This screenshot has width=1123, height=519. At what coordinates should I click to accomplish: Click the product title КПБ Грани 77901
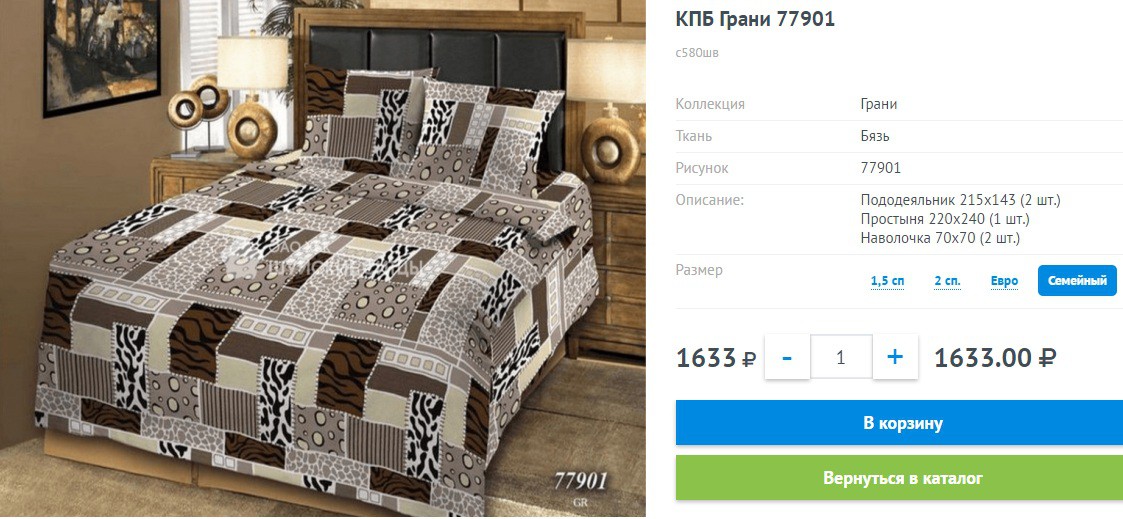click(x=755, y=19)
